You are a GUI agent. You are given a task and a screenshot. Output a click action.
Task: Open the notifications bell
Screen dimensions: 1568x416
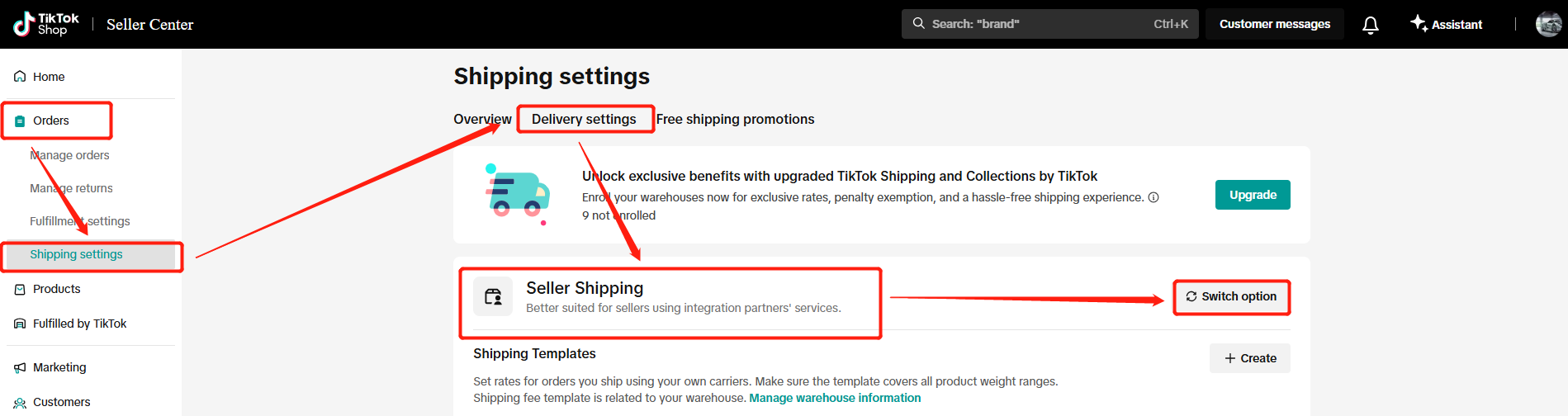[x=1371, y=25]
